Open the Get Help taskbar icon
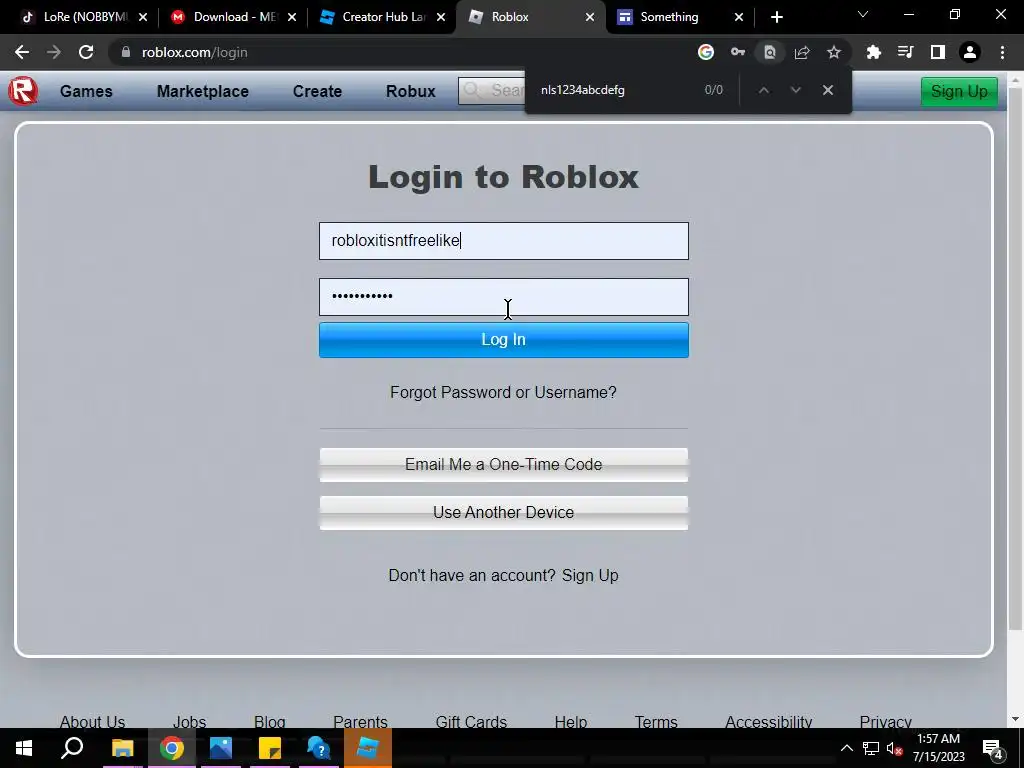1024x768 pixels. pyautogui.click(x=319, y=748)
